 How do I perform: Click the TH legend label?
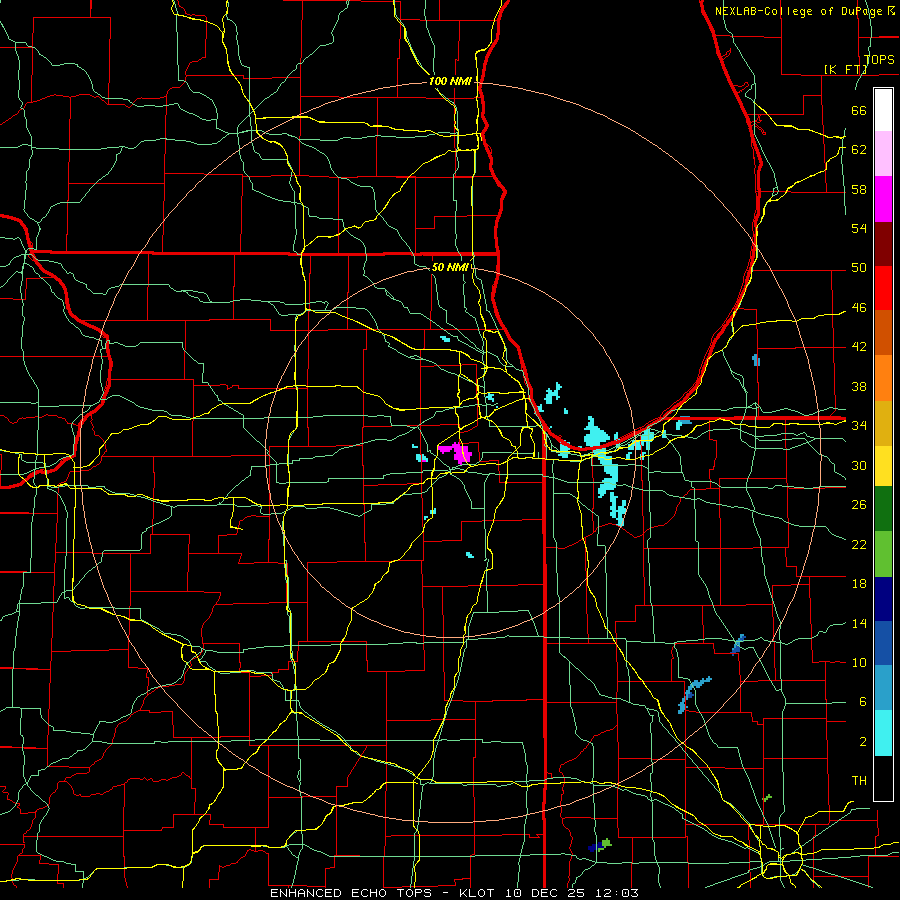(859, 781)
